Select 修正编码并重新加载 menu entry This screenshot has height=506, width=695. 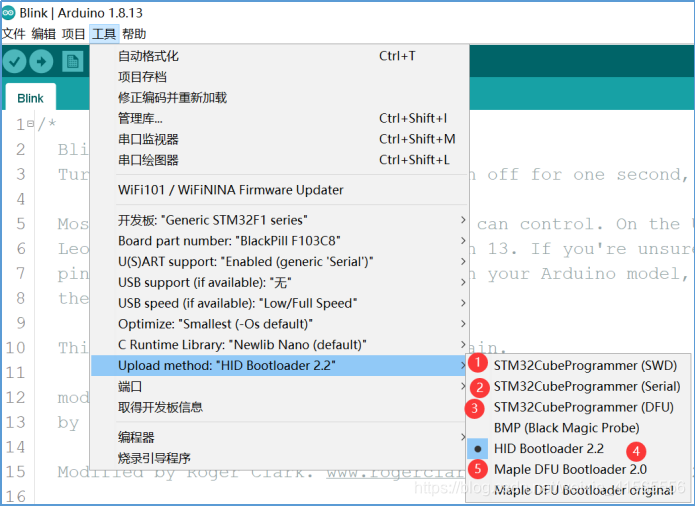[x=280, y=97]
